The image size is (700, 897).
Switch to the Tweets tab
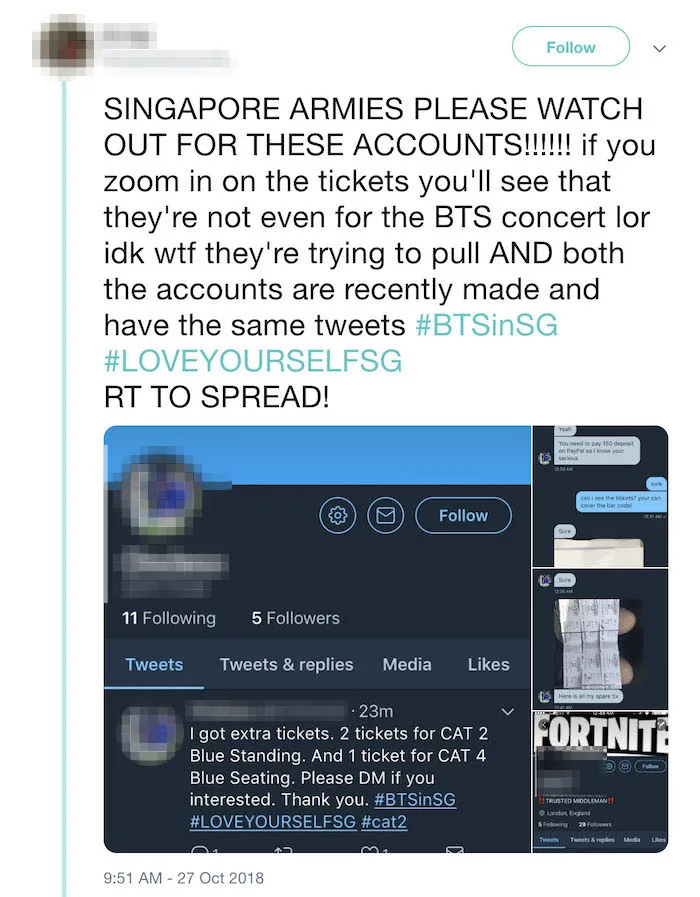[154, 664]
